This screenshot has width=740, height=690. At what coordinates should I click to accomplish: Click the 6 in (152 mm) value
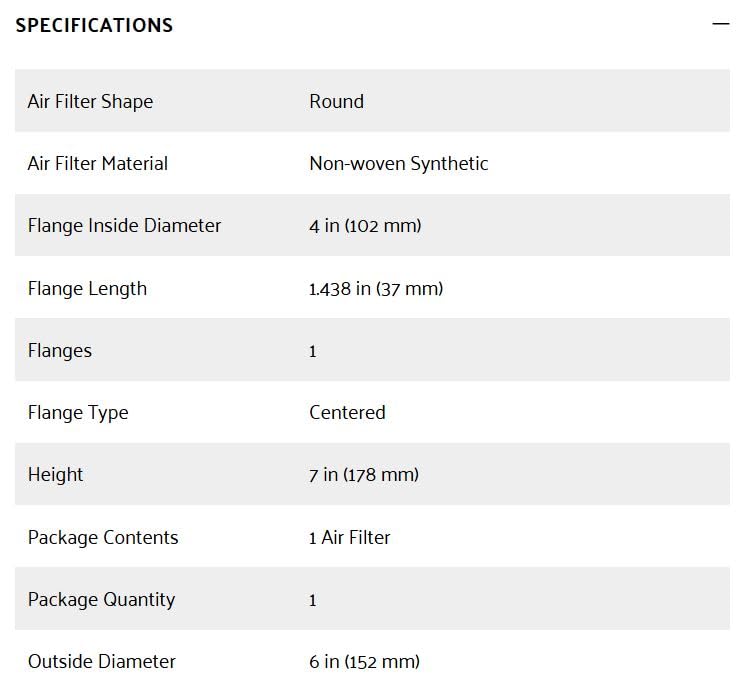[364, 661]
